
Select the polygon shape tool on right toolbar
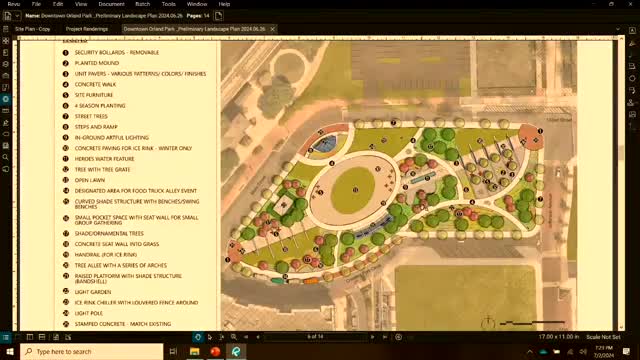[632, 78]
